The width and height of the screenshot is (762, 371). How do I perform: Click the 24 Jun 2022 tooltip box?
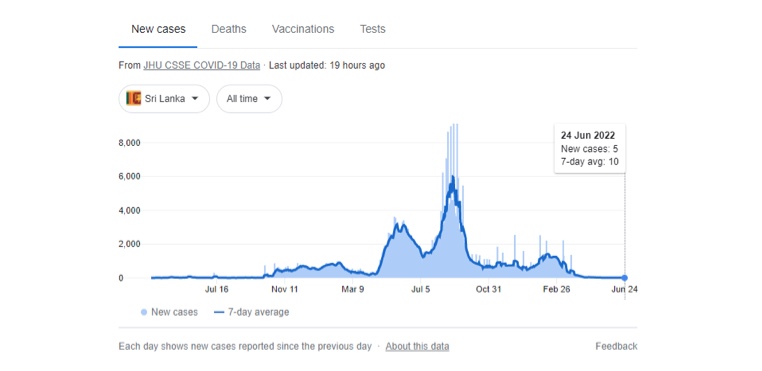[589, 149]
